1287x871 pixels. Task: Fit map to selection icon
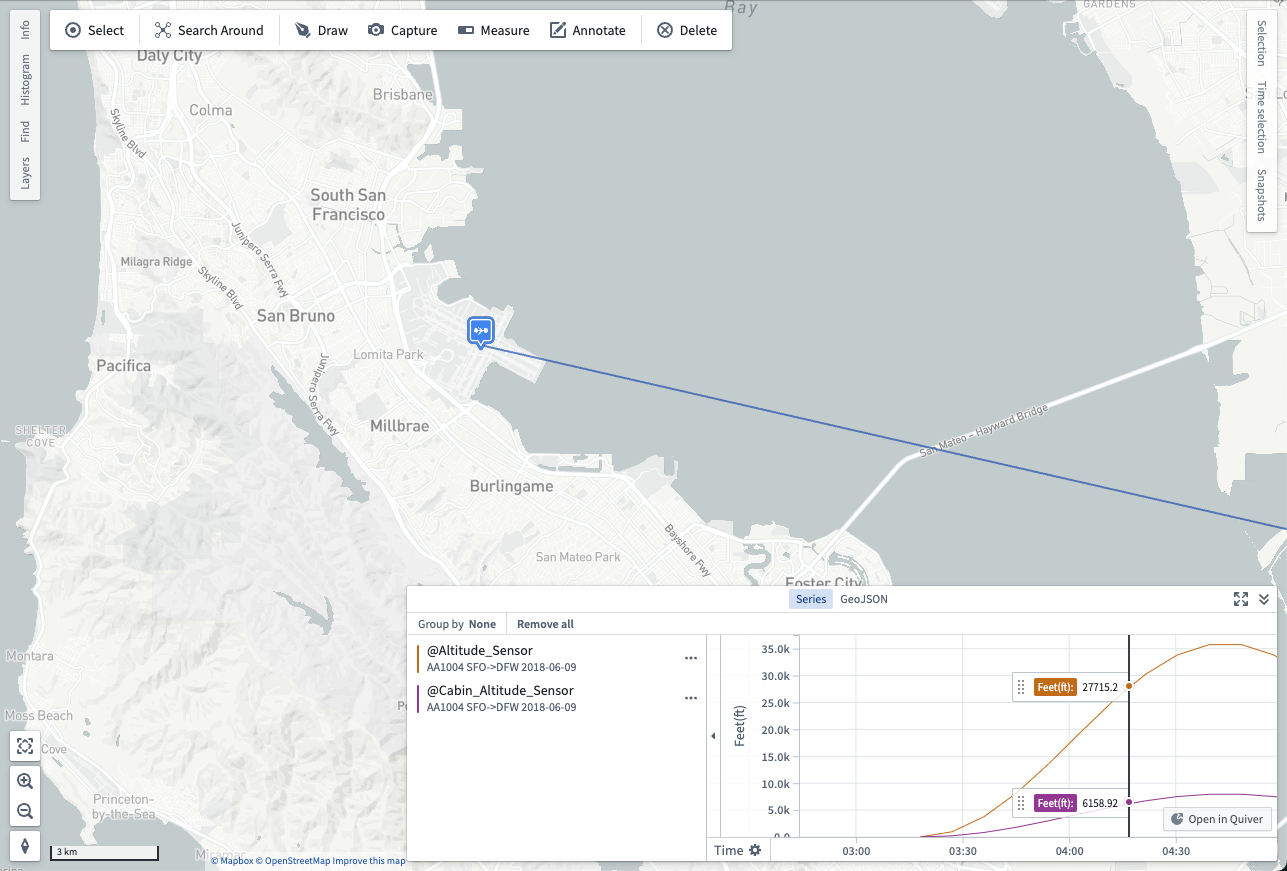click(25, 746)
